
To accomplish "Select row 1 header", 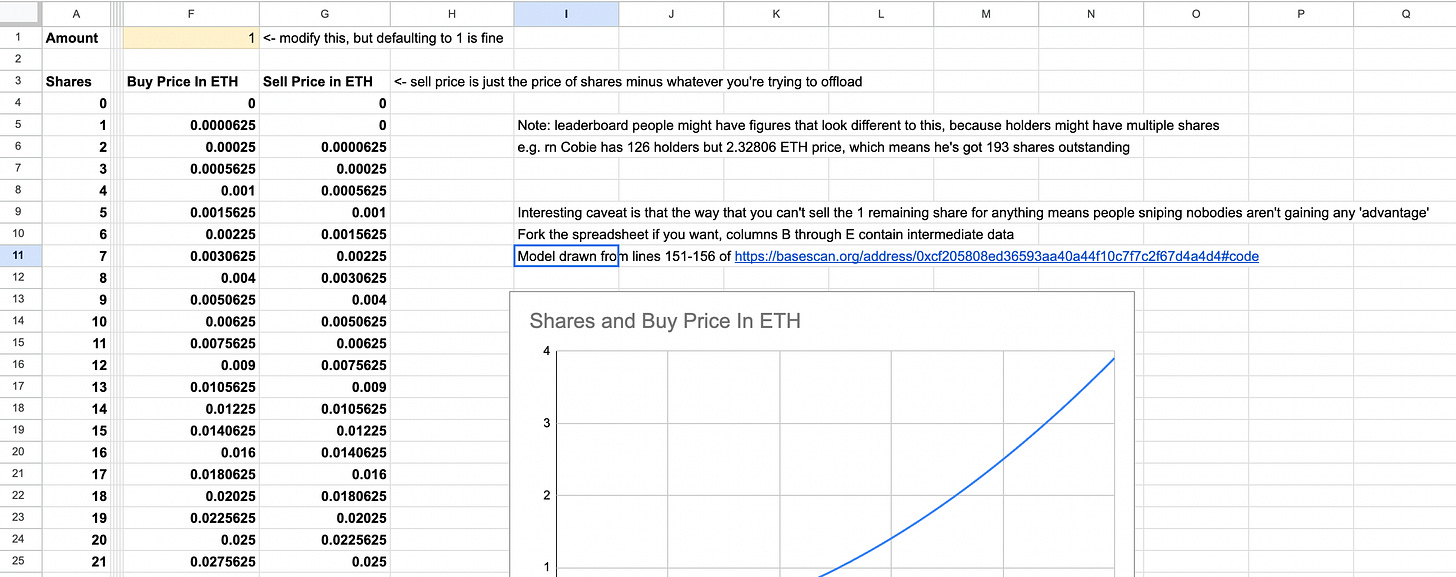I will tap(20, 38).
